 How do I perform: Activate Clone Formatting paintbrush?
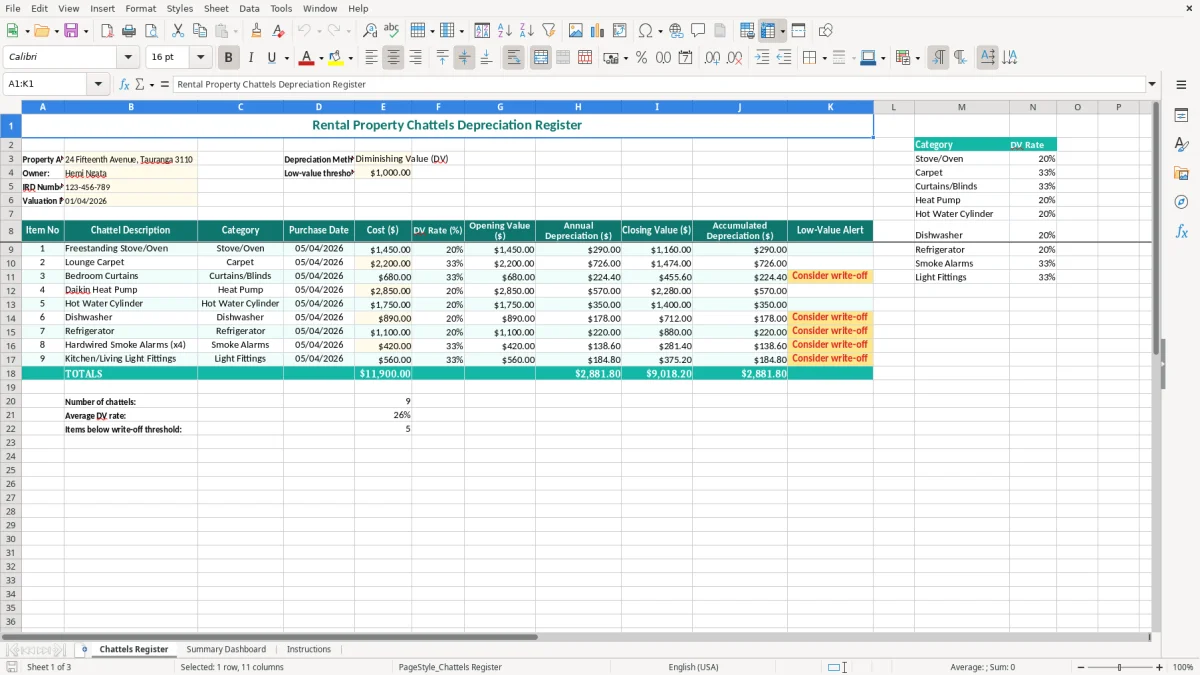coord(256,31)
